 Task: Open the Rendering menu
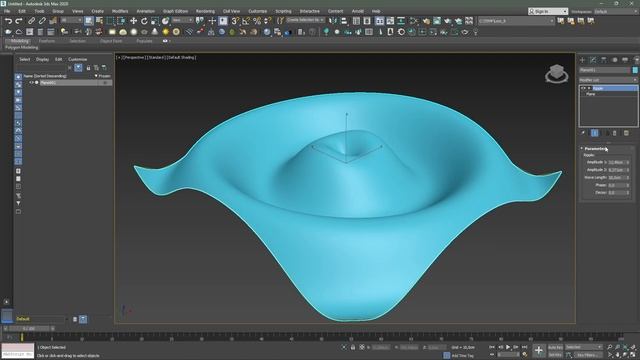tap(205, 11)
